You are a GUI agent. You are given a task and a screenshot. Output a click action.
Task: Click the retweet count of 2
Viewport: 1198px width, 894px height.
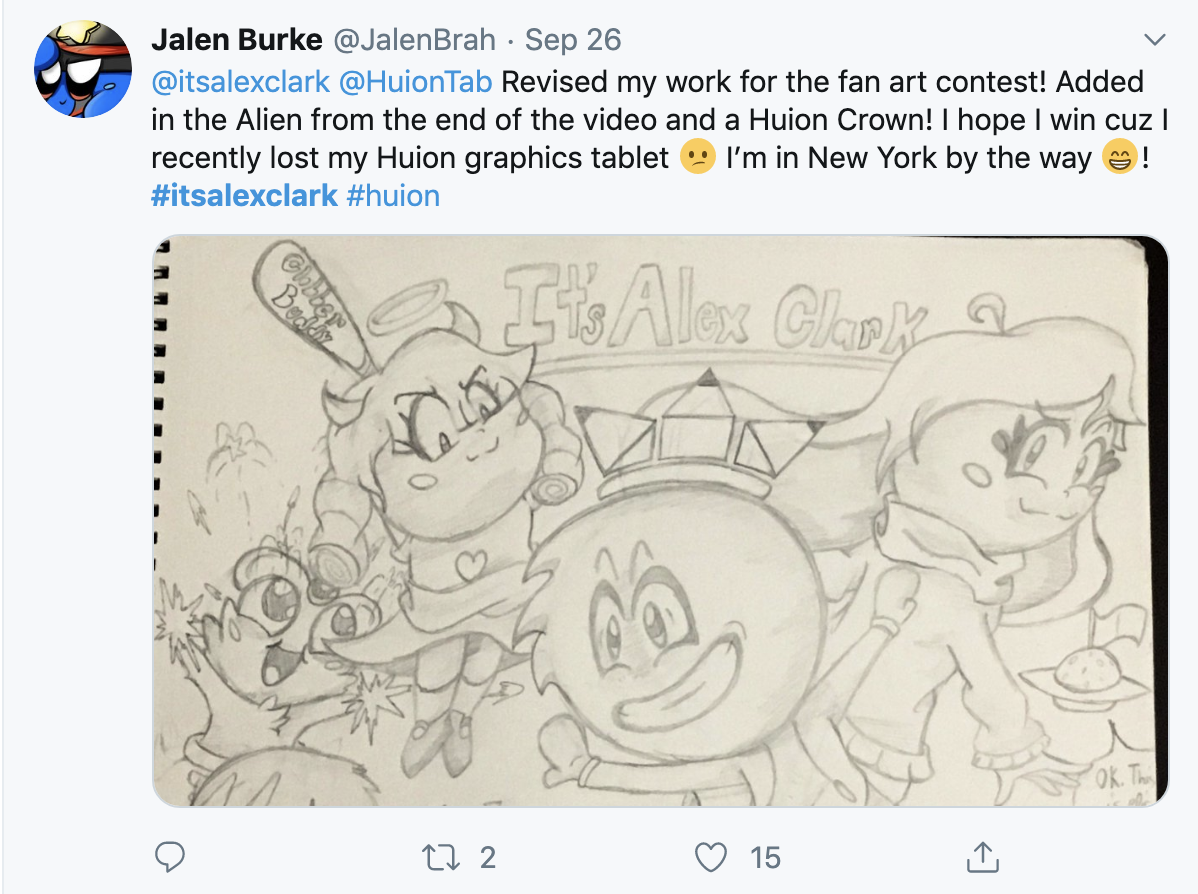tap(487, 857)
